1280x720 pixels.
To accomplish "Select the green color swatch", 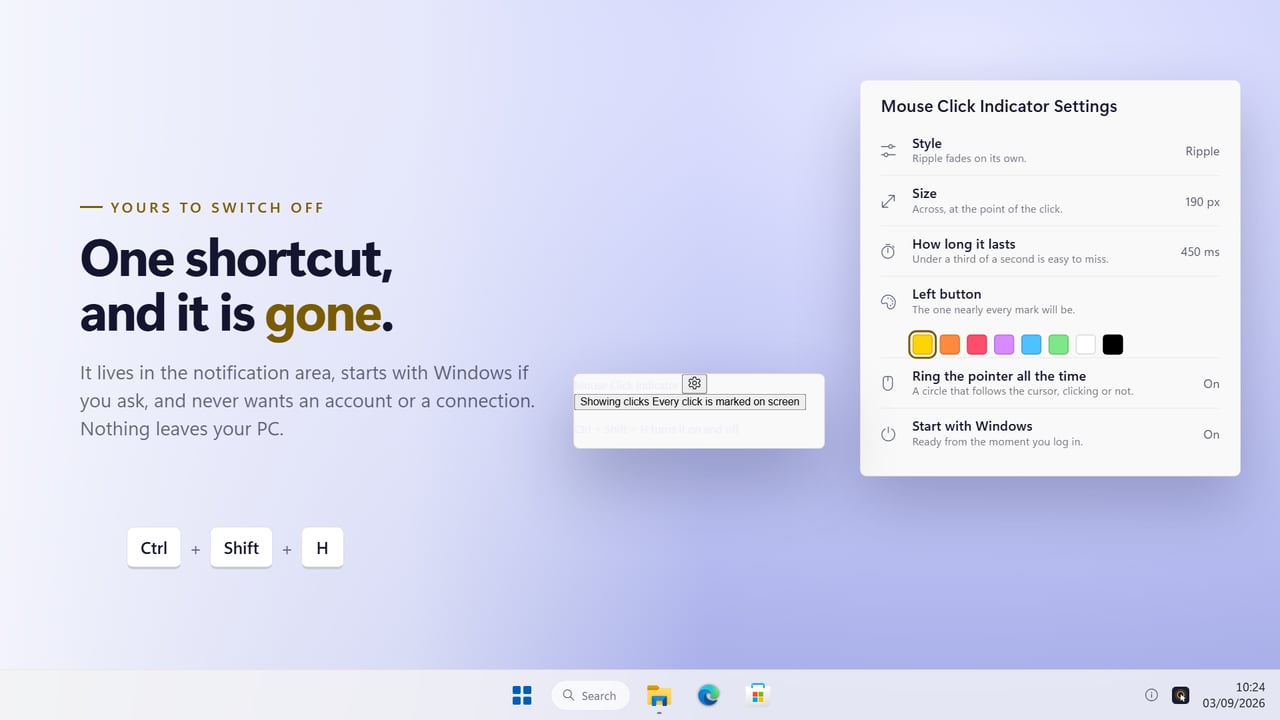I will tap(1058, 345).
